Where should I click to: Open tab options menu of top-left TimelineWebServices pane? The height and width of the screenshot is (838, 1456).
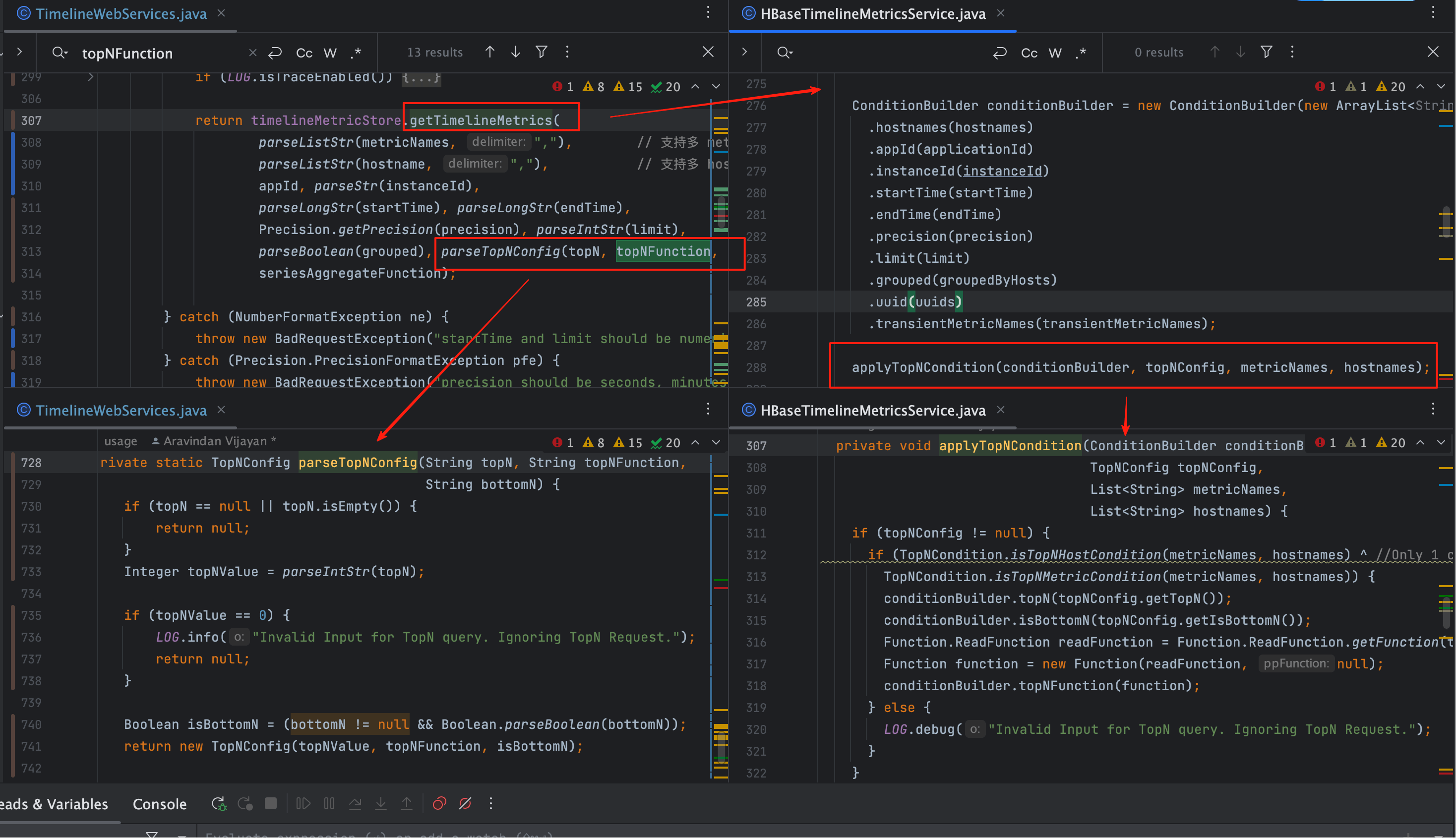[709, 13]
